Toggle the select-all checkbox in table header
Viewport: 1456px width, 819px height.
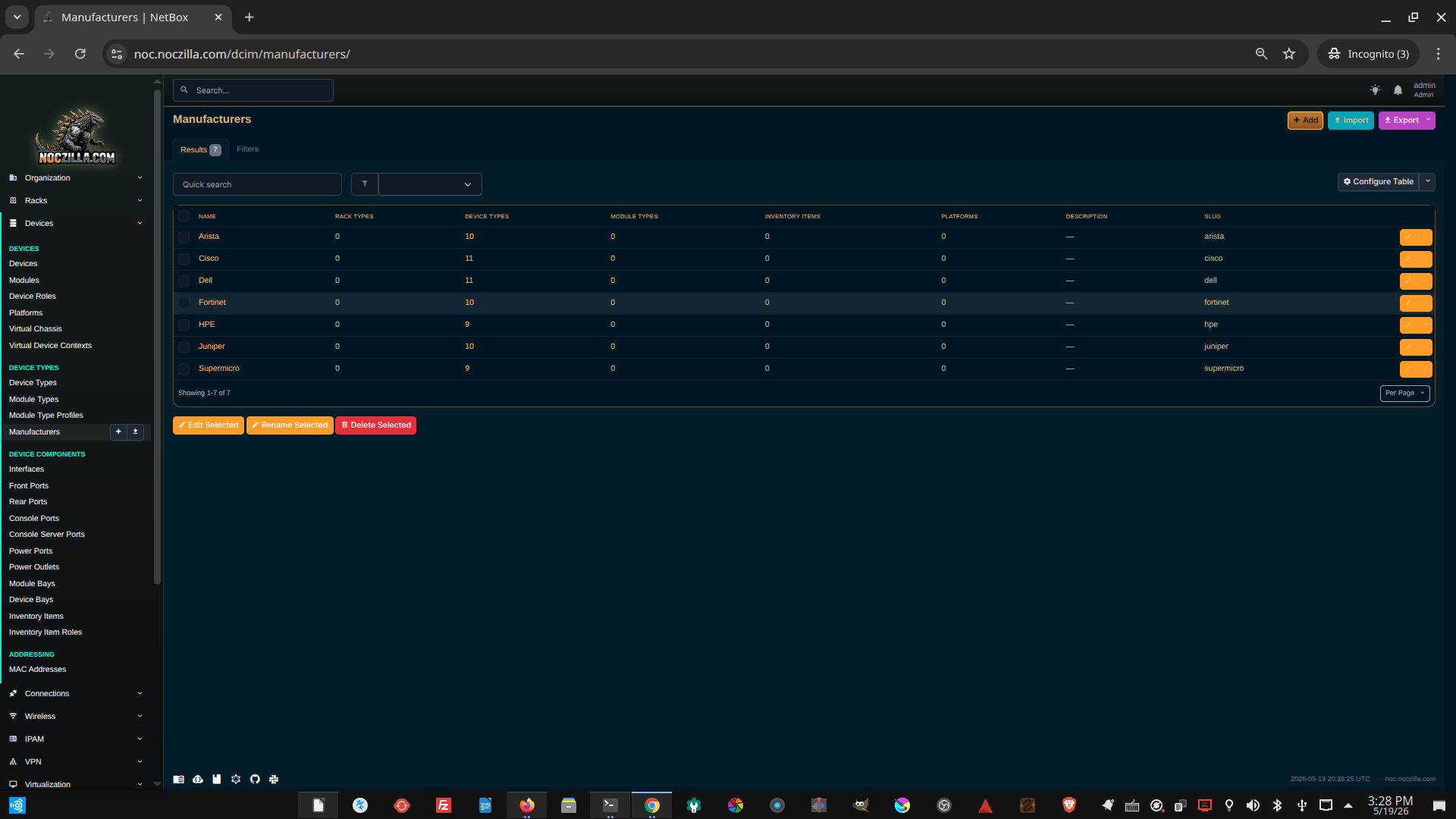[184, 216]
